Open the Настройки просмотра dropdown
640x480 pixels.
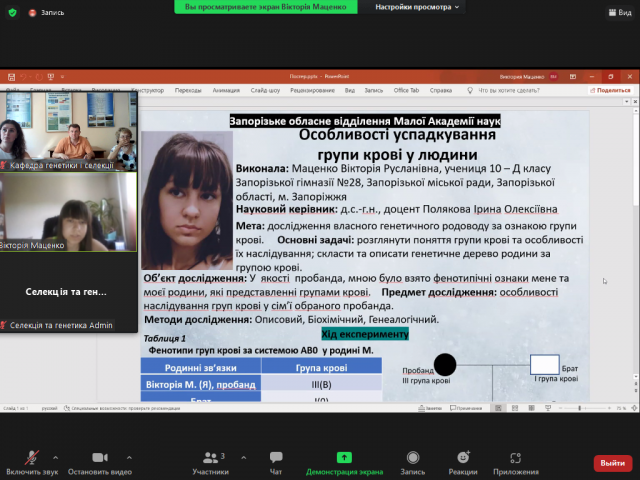418,7
